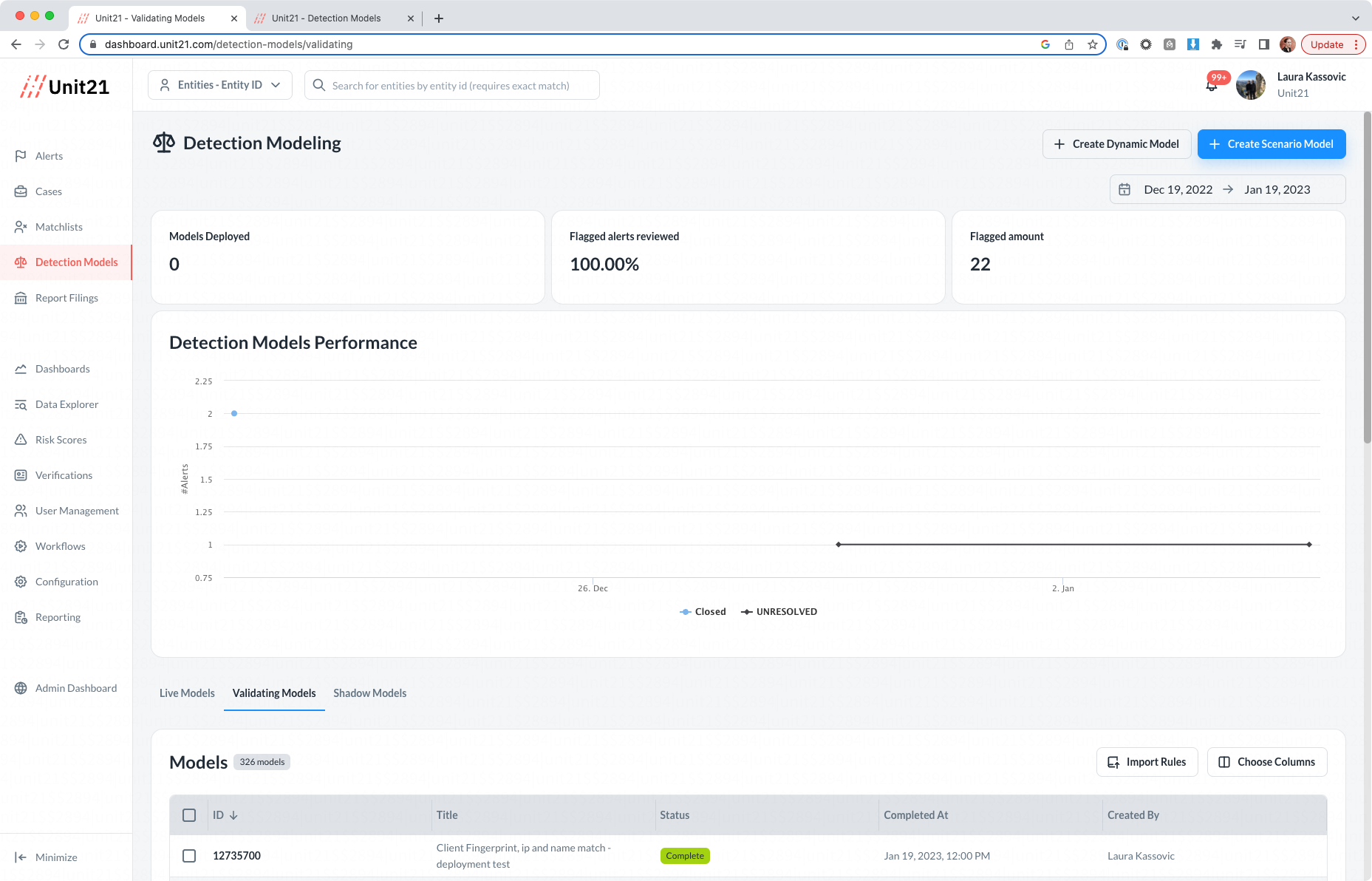Click the Risk Scores warning icon
This screenshot has height=881, width=1372.
pos(21,440)
